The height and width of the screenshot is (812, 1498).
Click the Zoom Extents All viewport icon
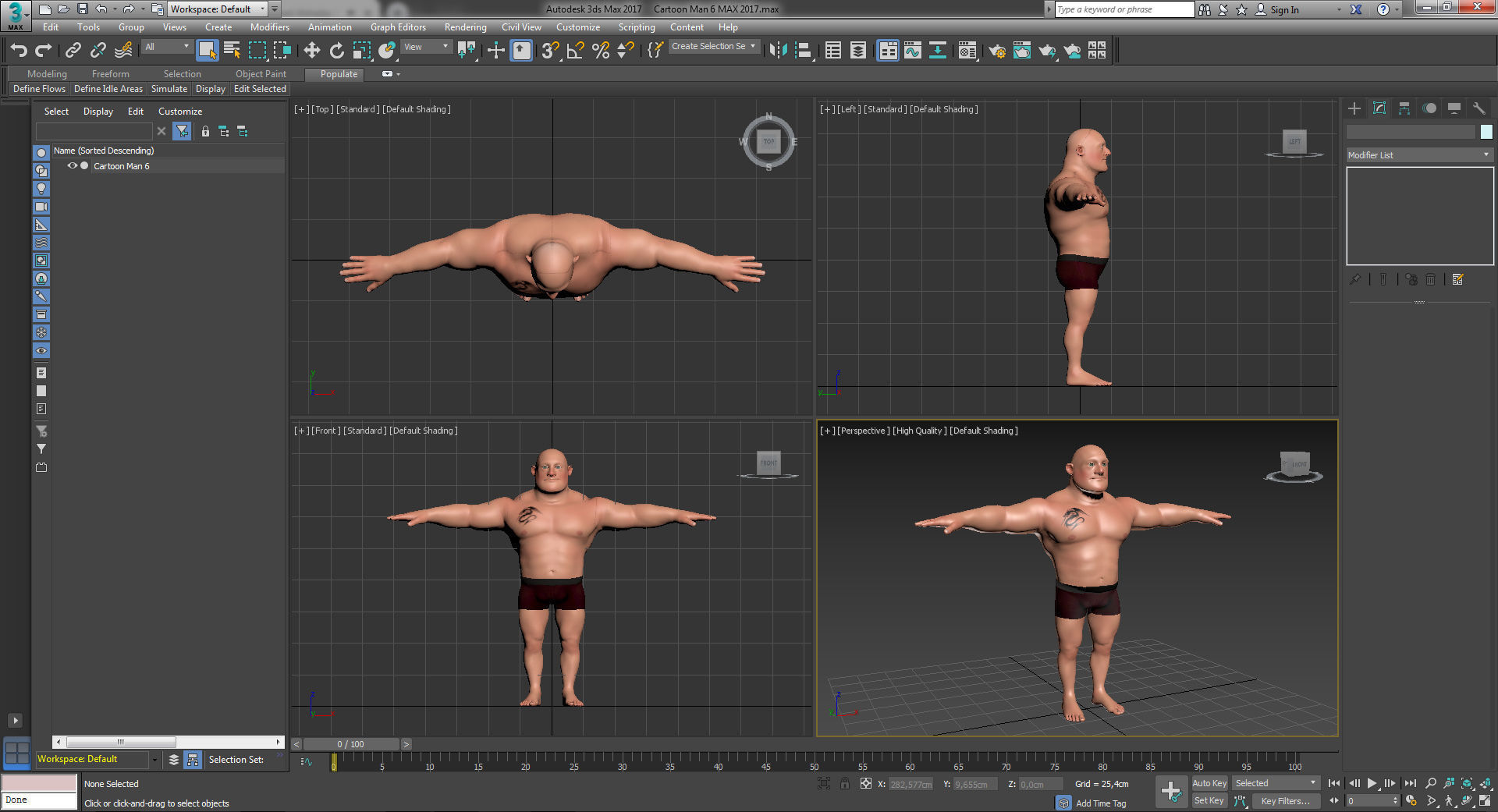1486,783
